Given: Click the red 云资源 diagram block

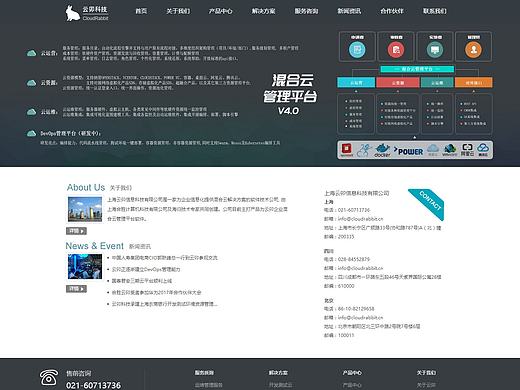Looking at the screenshot, I should click(x=398, y=82).
